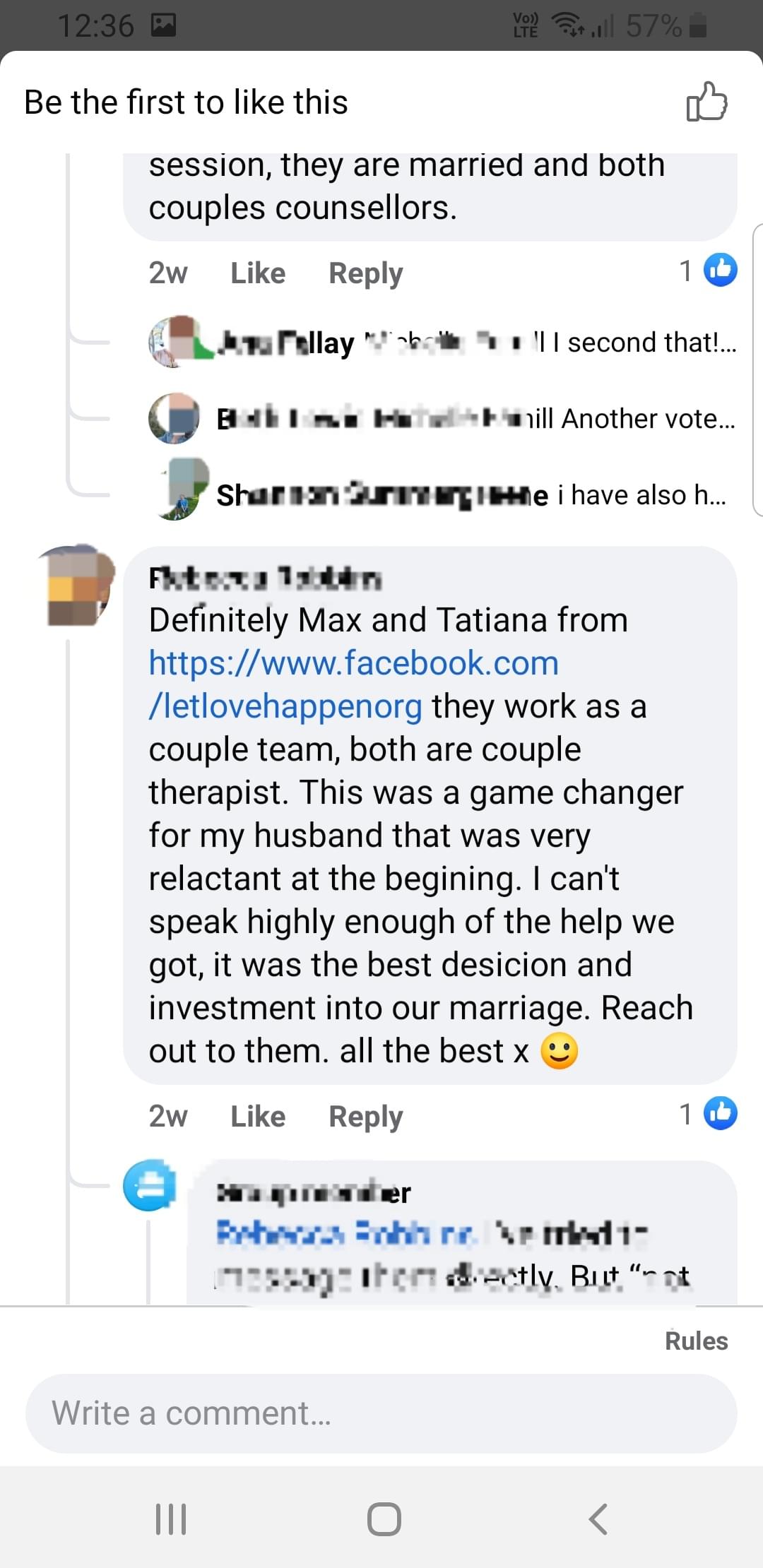Like the couples counsellors comment
This screenshot has height=1568, width=763.
coord(258,273)
